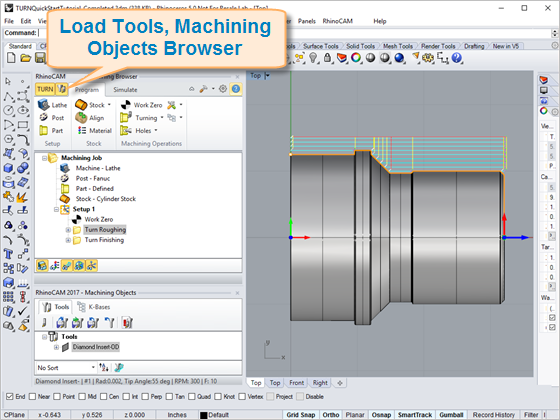
Task: Click the light bulb icon in toolbar
Action: 313,58
